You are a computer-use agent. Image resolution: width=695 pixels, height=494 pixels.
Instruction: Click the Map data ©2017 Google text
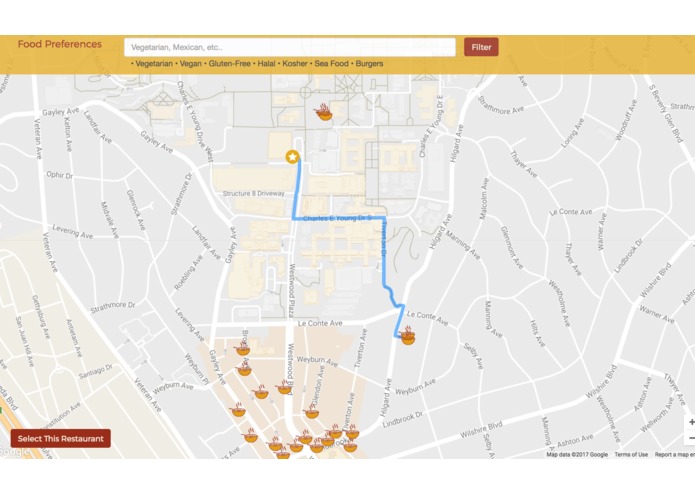577,455
